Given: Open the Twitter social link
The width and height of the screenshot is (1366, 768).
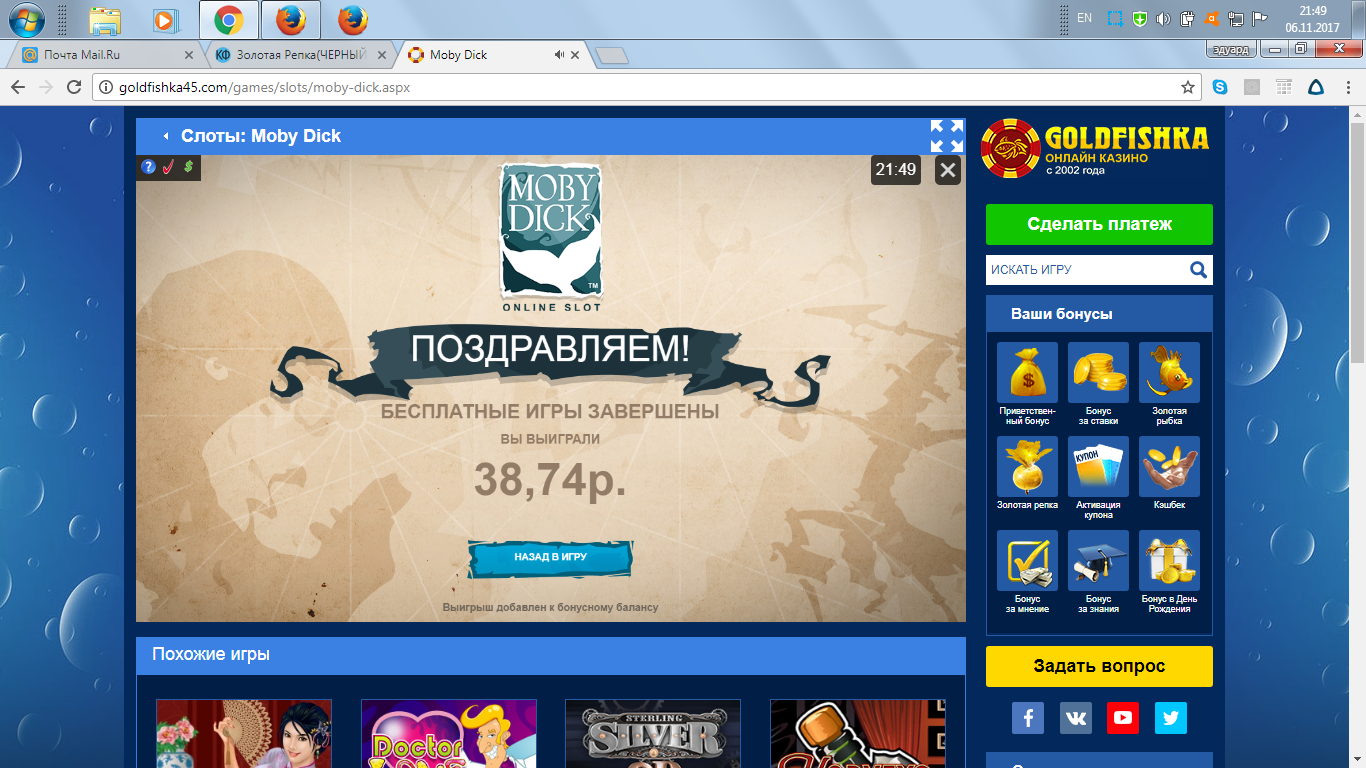Looking at the screenshot, I should coord(1171,718).
